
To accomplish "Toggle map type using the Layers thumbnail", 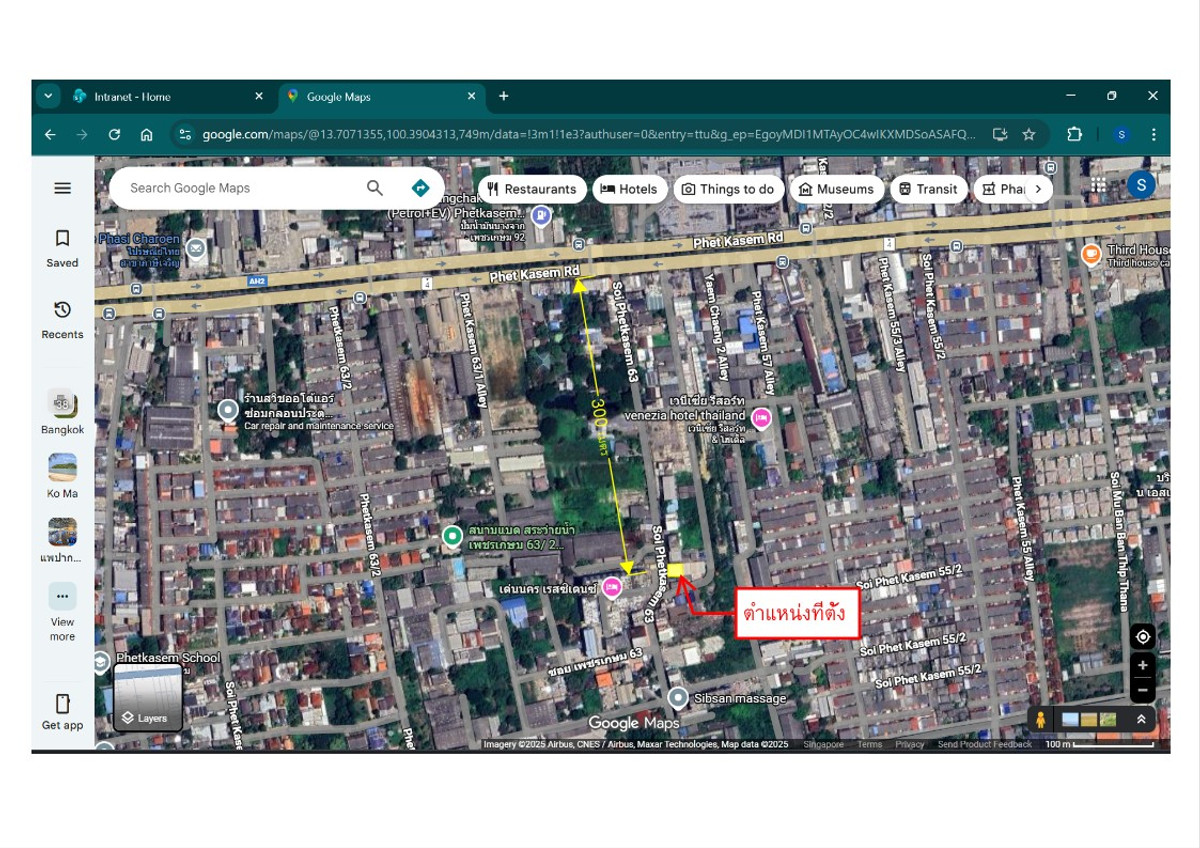I will point(148,697).
